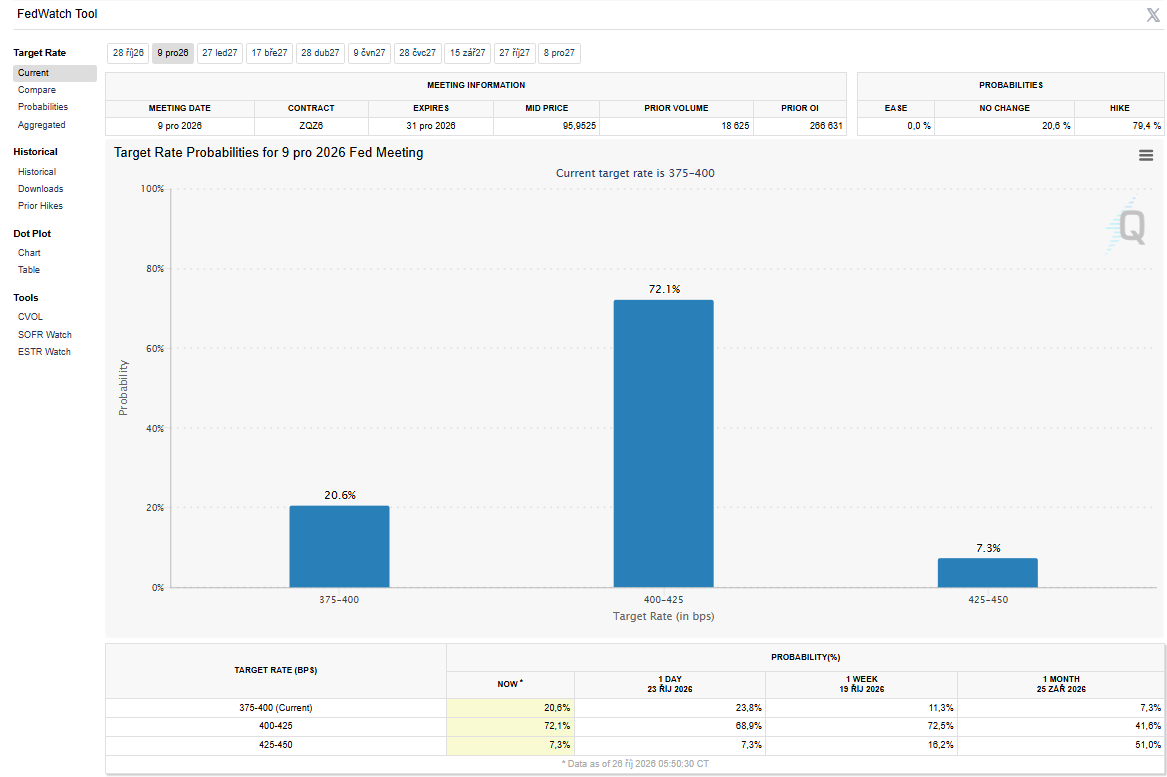Open Compare under Target Rate
The width and height of the screenshot is (1167, 777).
coord(37,90)
